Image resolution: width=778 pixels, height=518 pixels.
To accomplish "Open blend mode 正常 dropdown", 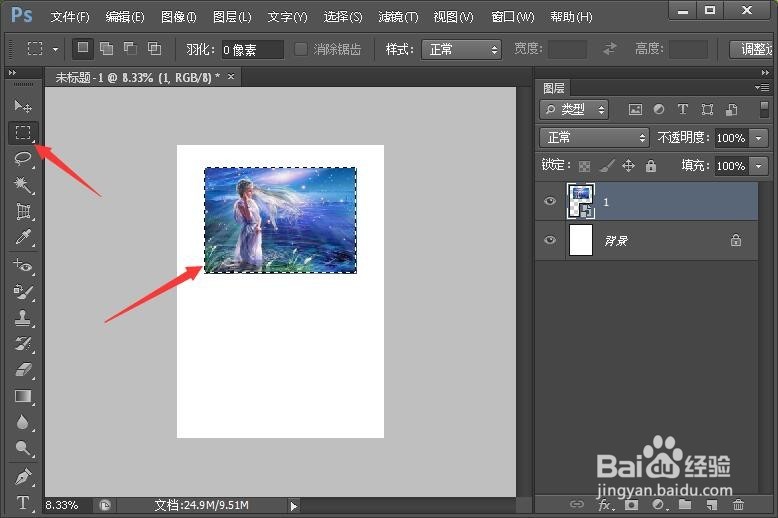I will [x=594, y=137].
